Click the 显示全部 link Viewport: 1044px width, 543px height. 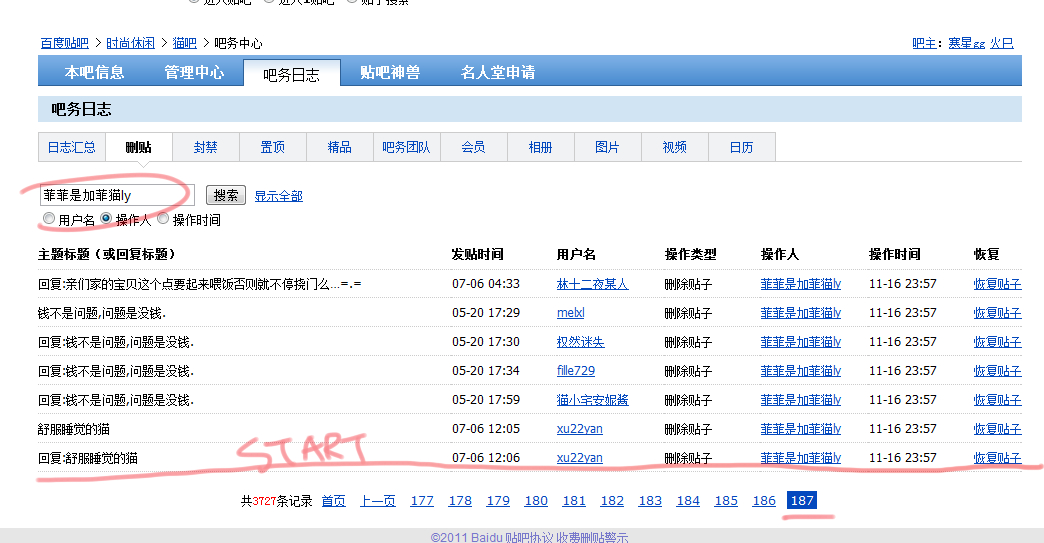278,196
